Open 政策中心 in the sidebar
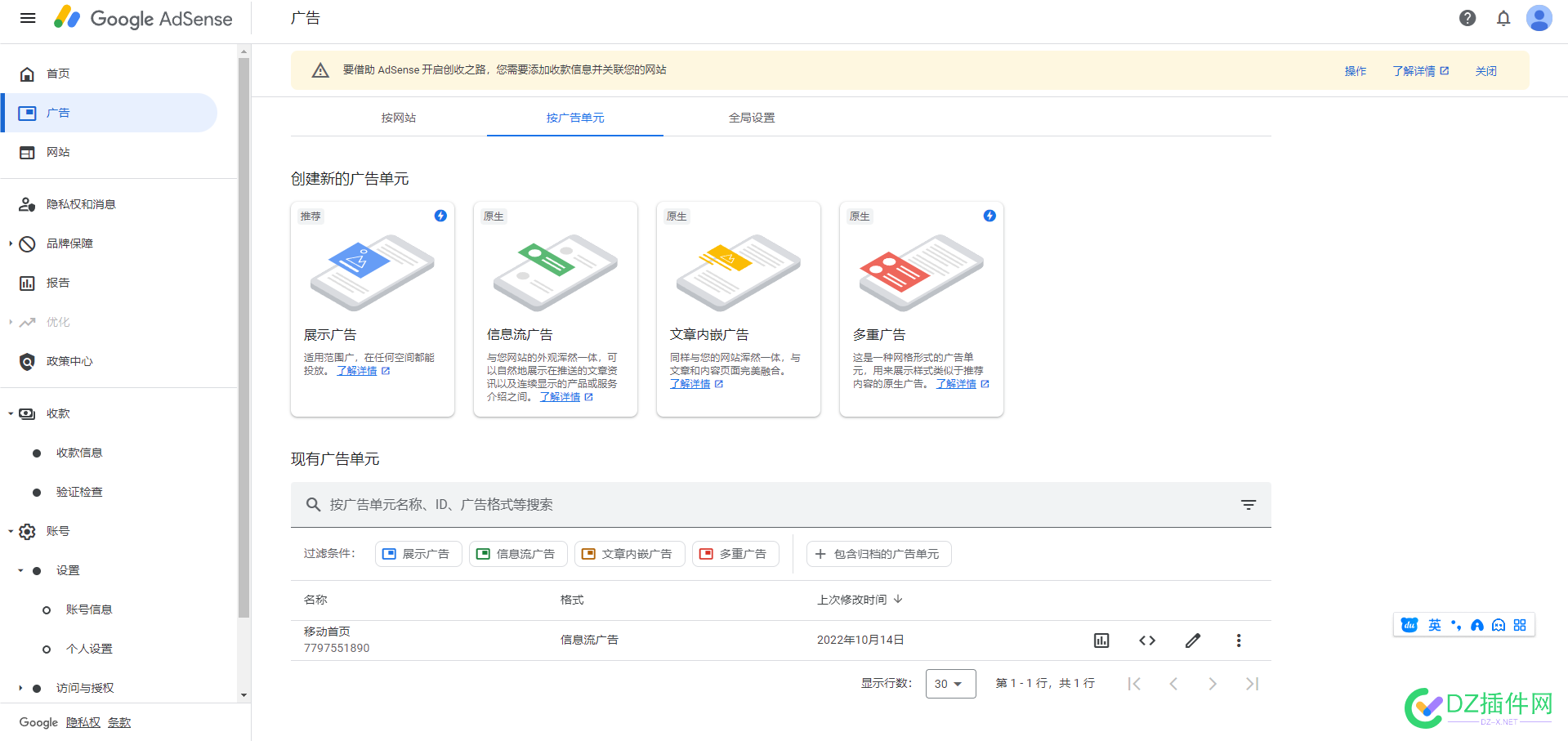This screenshot has height=741, width=1568. click(109, 361)
